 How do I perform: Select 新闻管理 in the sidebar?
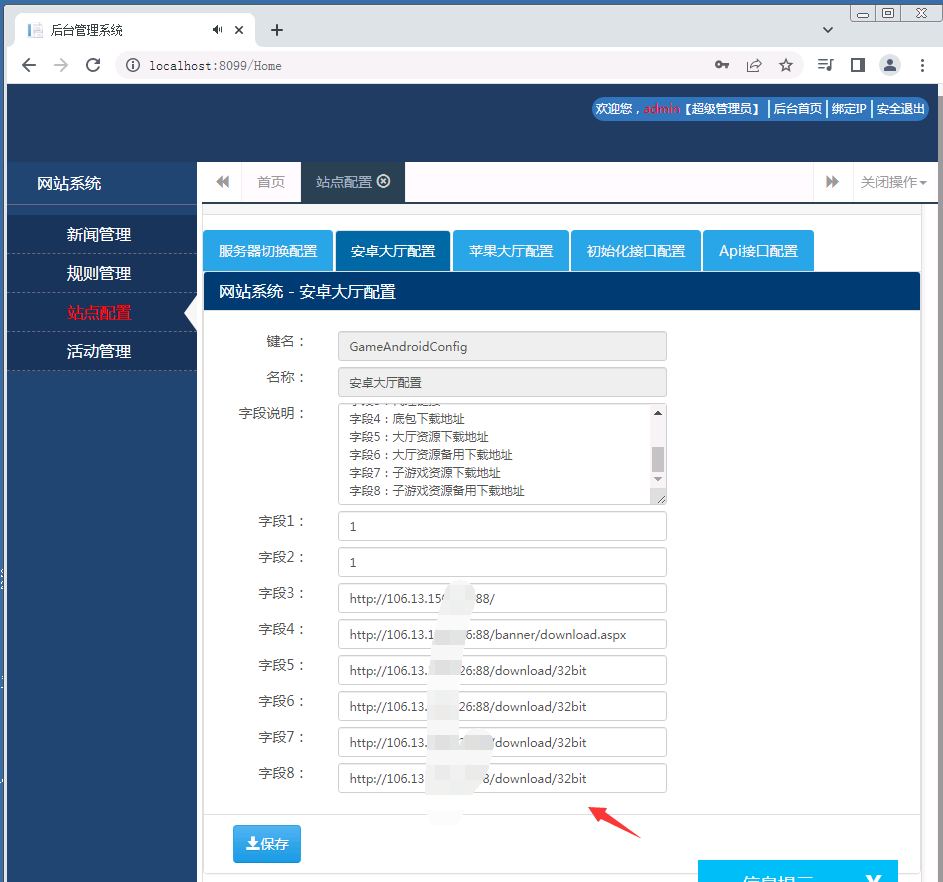click(99, 235)
